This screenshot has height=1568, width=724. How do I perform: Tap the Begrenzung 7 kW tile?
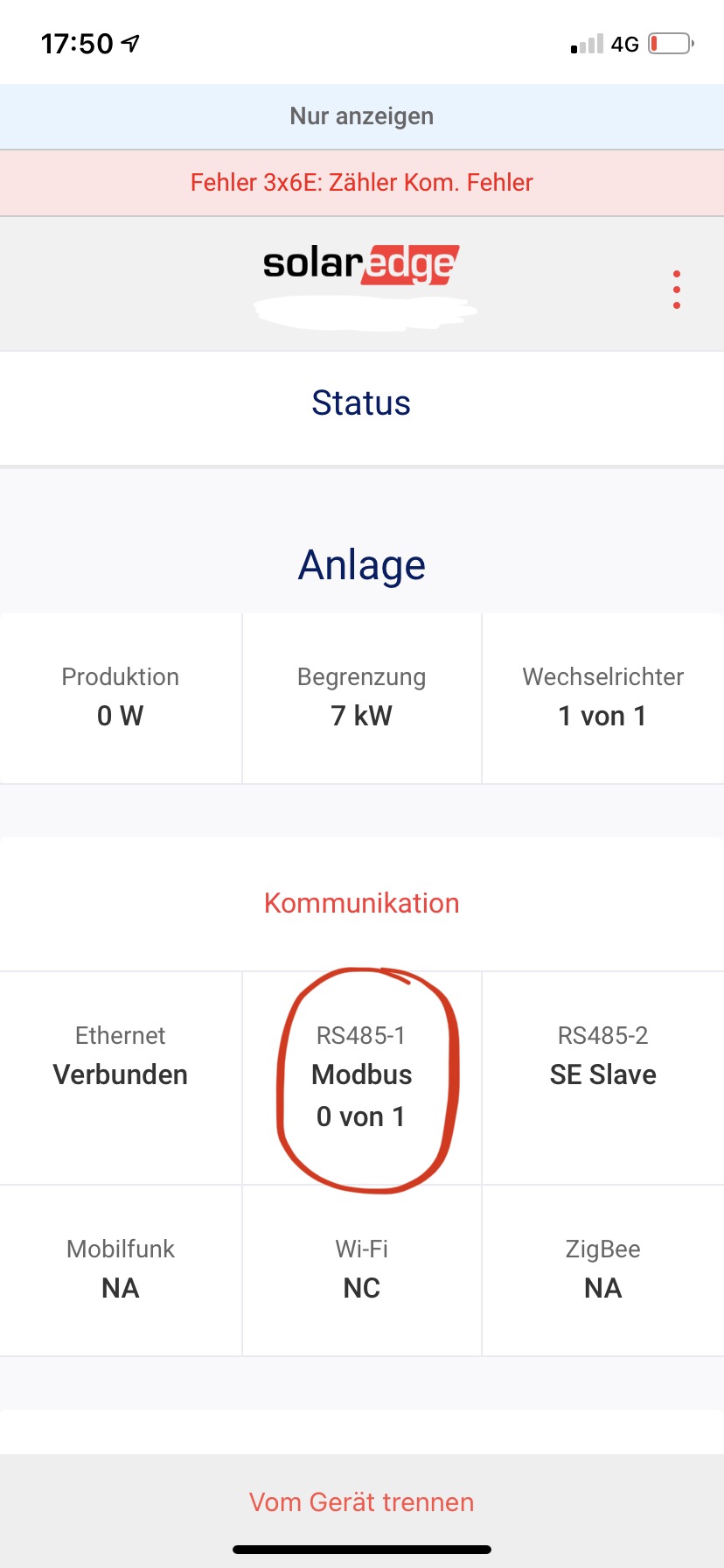[362, 697]
